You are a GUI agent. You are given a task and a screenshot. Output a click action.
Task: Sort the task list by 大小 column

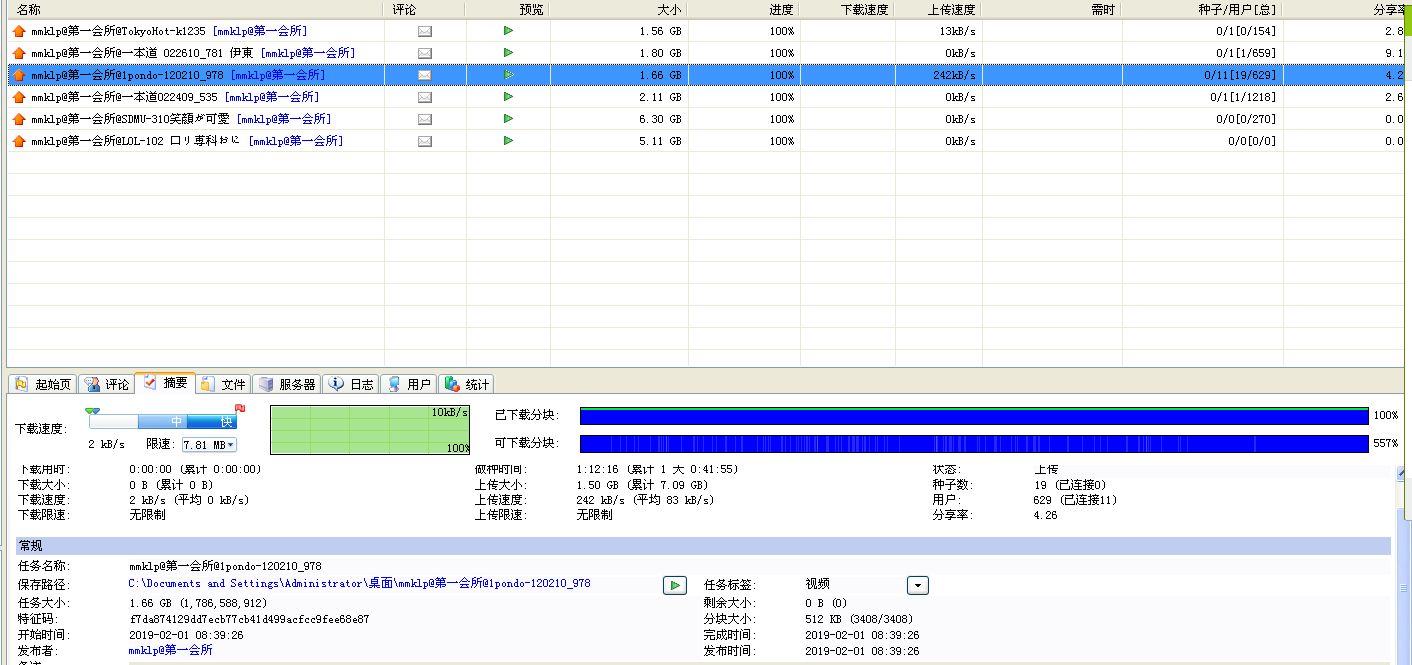(x=618, y=9)
